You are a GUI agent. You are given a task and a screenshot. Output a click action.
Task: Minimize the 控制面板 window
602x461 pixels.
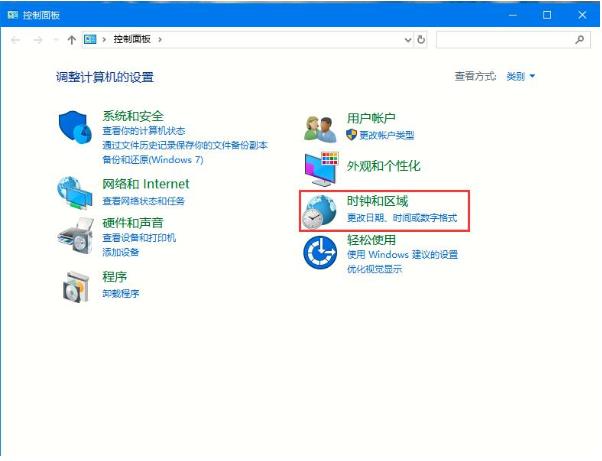click(x=513, y=15)
